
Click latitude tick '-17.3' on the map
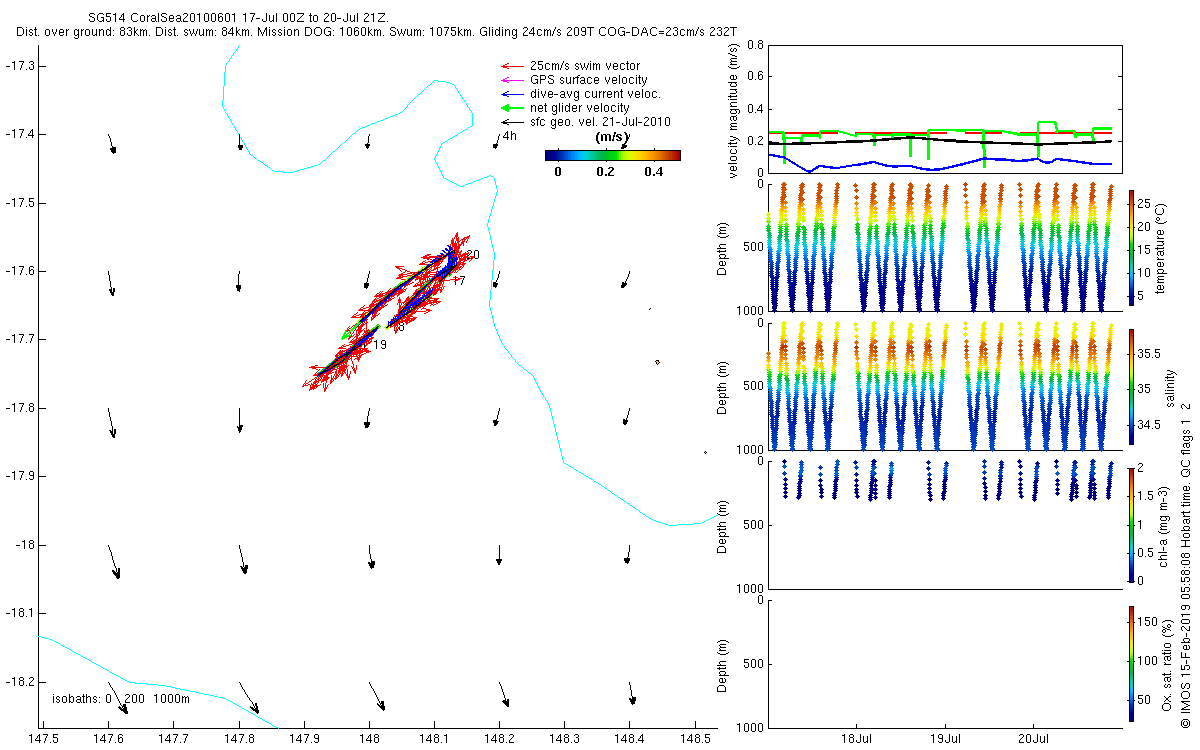[21, 65]
